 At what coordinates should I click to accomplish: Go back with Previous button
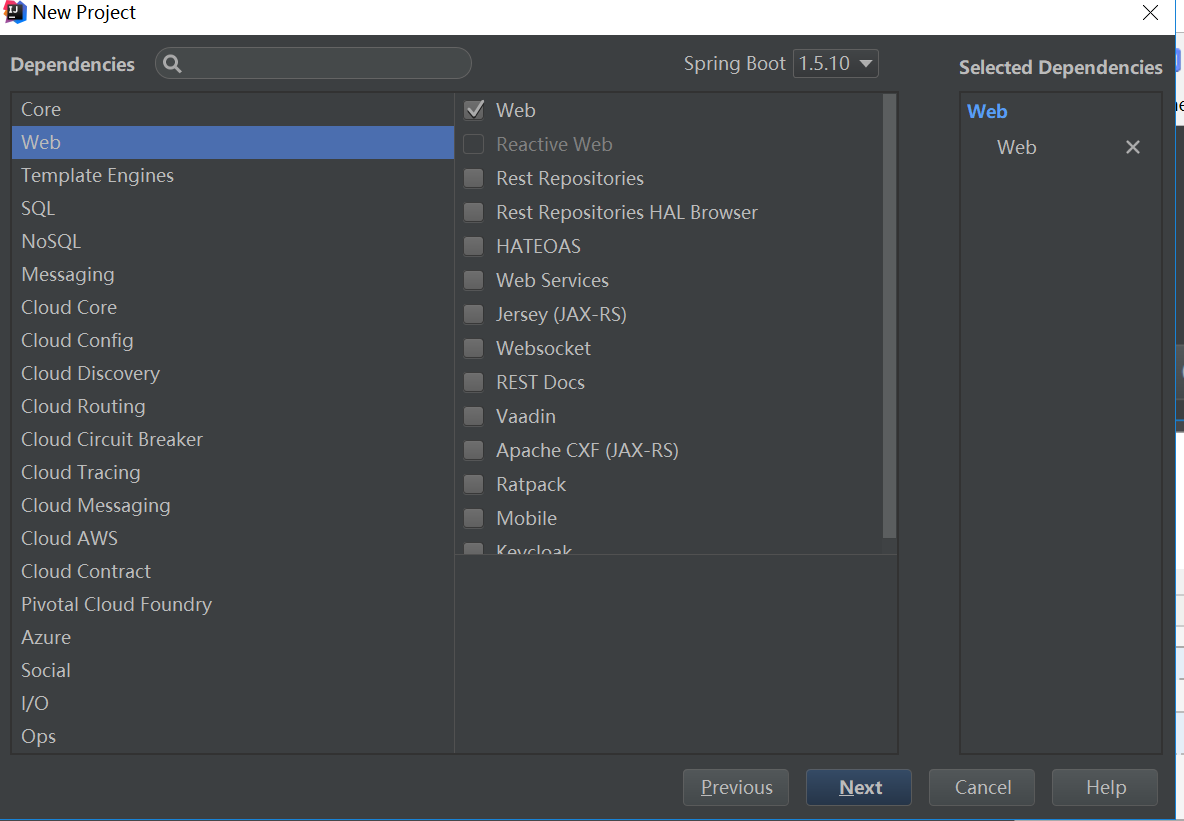pos(736,788)
